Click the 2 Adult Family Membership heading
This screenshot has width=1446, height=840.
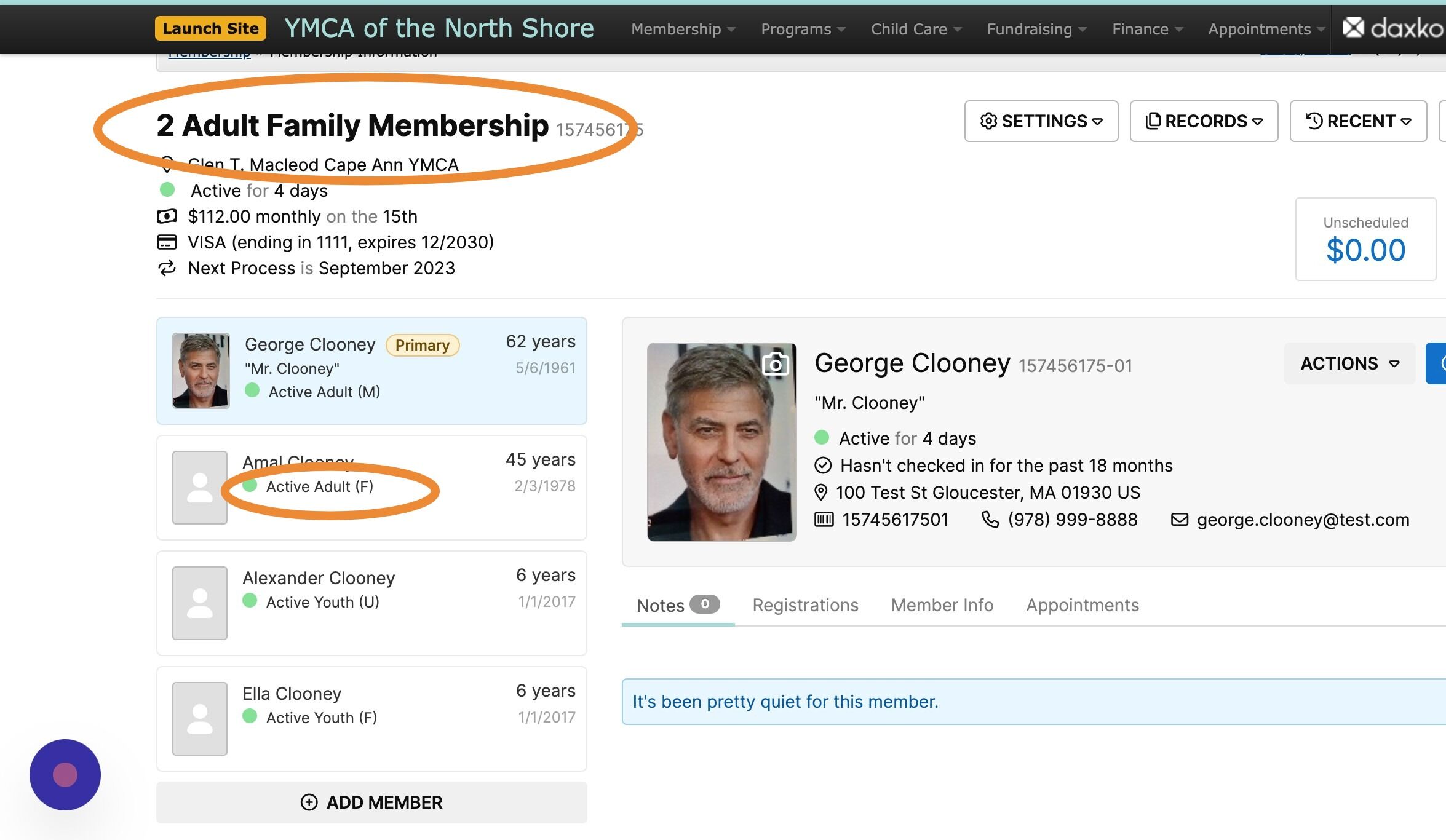(352, 125)
